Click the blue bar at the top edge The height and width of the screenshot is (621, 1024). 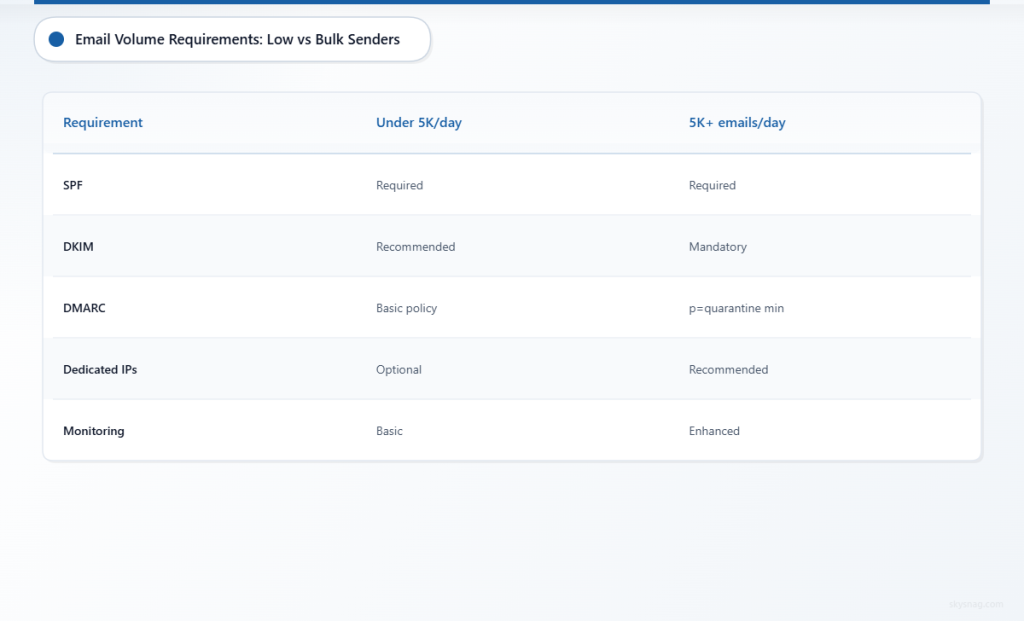tap(512, 3)
